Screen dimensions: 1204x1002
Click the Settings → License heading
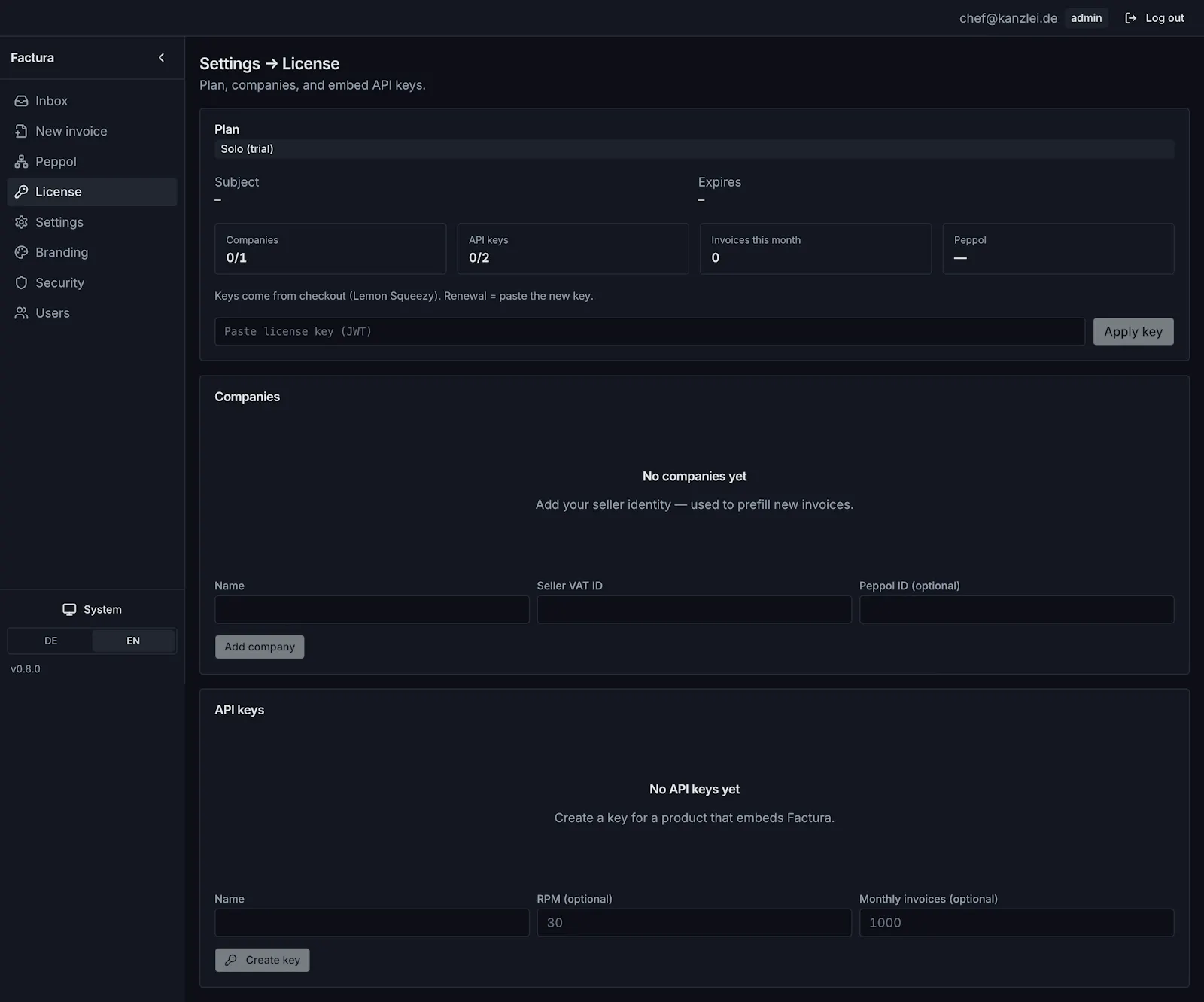click(x=269, y=64)
